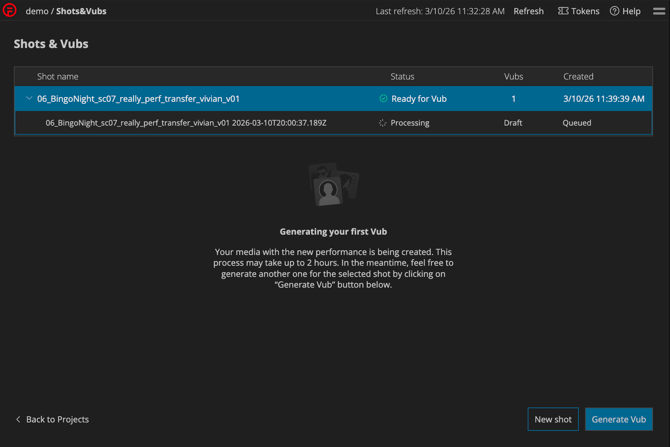Click the red app logo icon

click(x=10, y=11)
